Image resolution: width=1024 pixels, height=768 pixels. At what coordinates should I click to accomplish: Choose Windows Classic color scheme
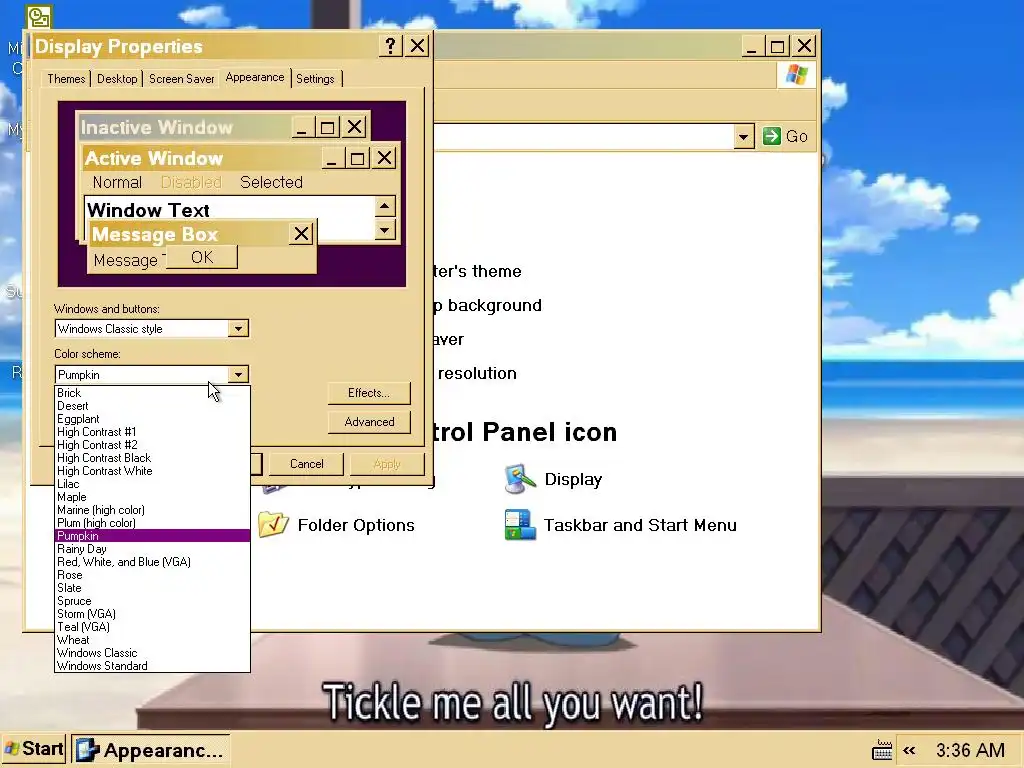click(x=152, y=653)
